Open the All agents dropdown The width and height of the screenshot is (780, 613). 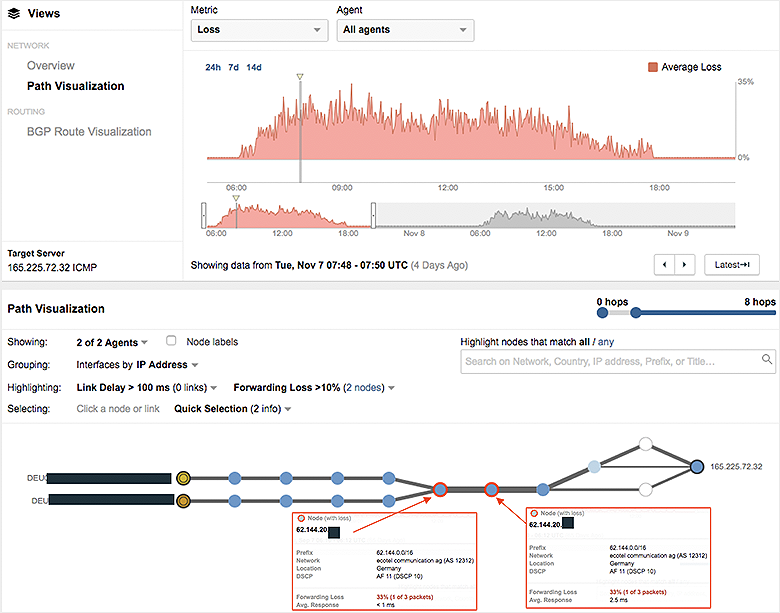point(405,30)
